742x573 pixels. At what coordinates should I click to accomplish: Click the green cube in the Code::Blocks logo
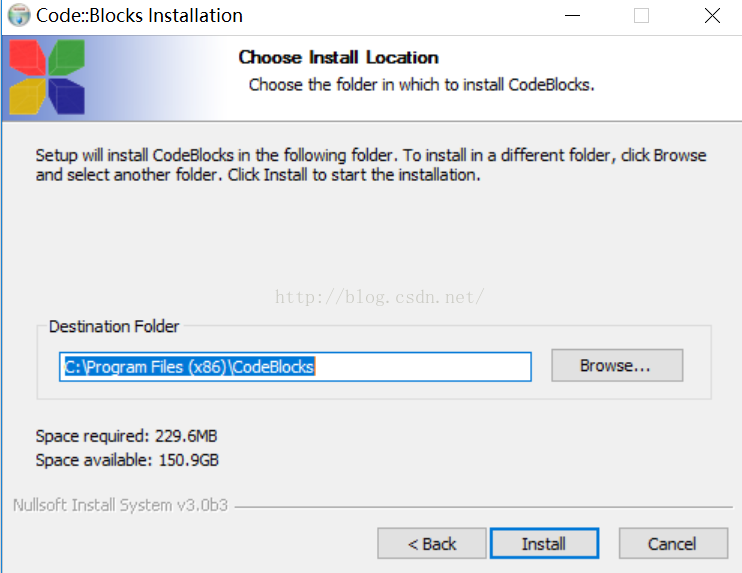pyautogui.click(x=67, y=57)
